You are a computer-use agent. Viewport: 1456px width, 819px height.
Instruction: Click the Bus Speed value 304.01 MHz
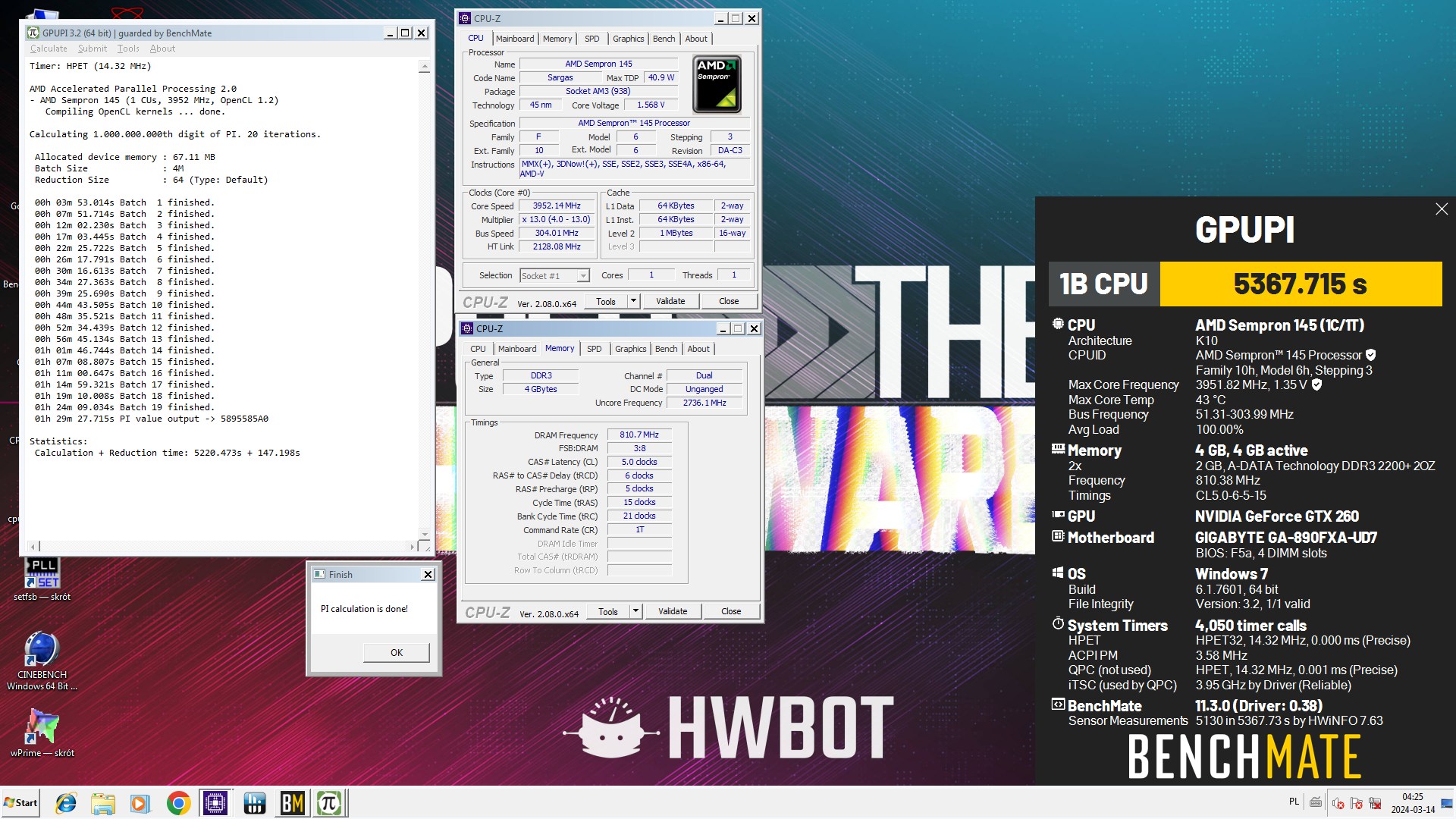(557, 233)
